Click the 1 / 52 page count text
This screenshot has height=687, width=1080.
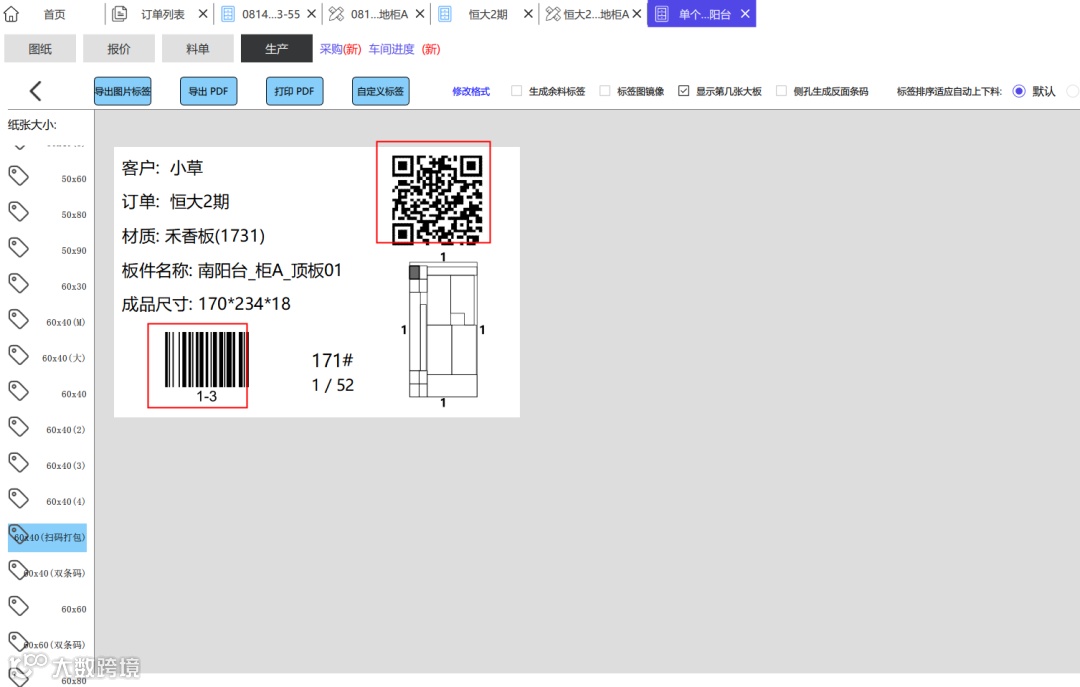tap(333, 385)
